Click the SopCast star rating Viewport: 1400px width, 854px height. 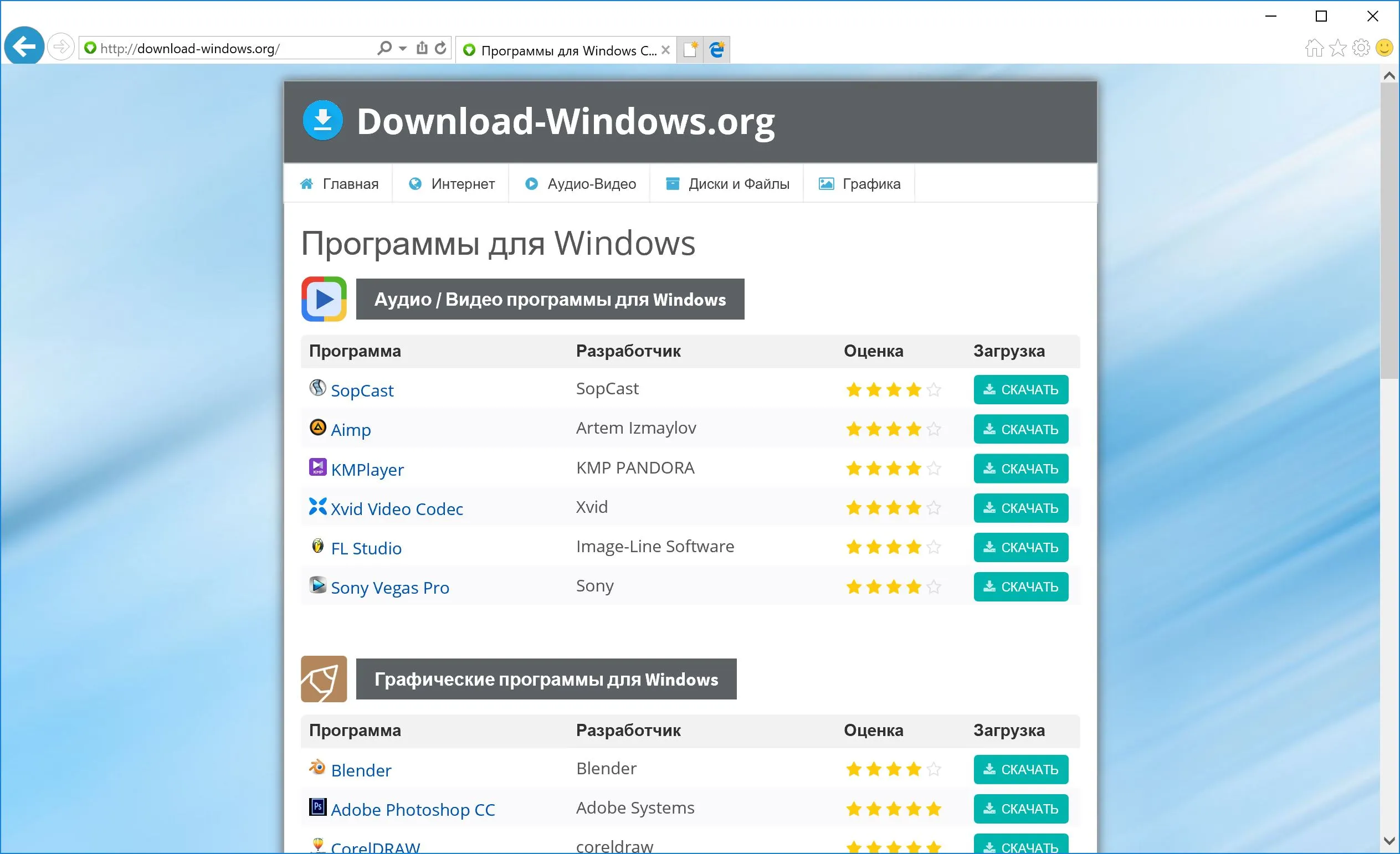tap(894, 389)
